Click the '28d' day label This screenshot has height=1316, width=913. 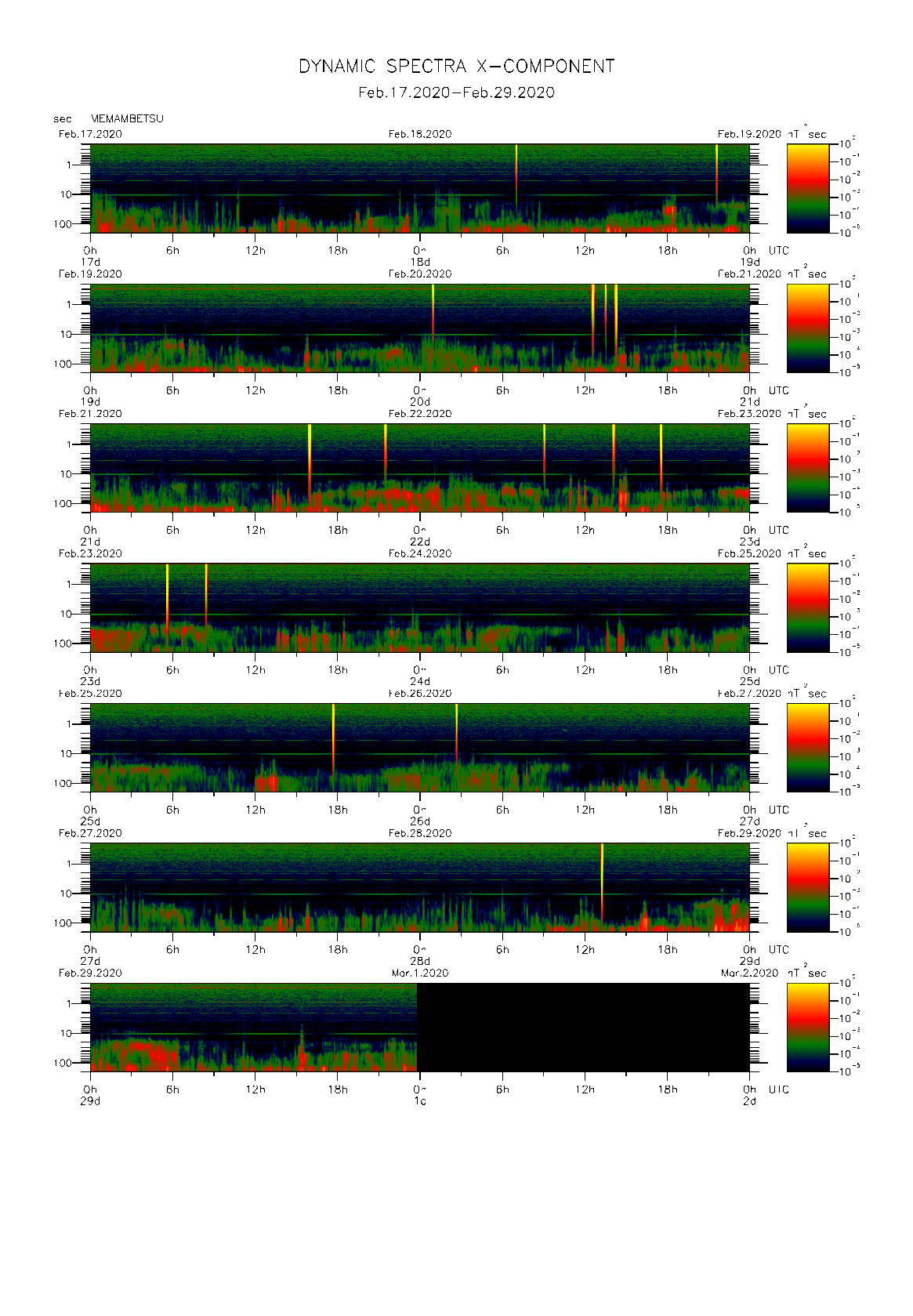[x=420, y=962]
